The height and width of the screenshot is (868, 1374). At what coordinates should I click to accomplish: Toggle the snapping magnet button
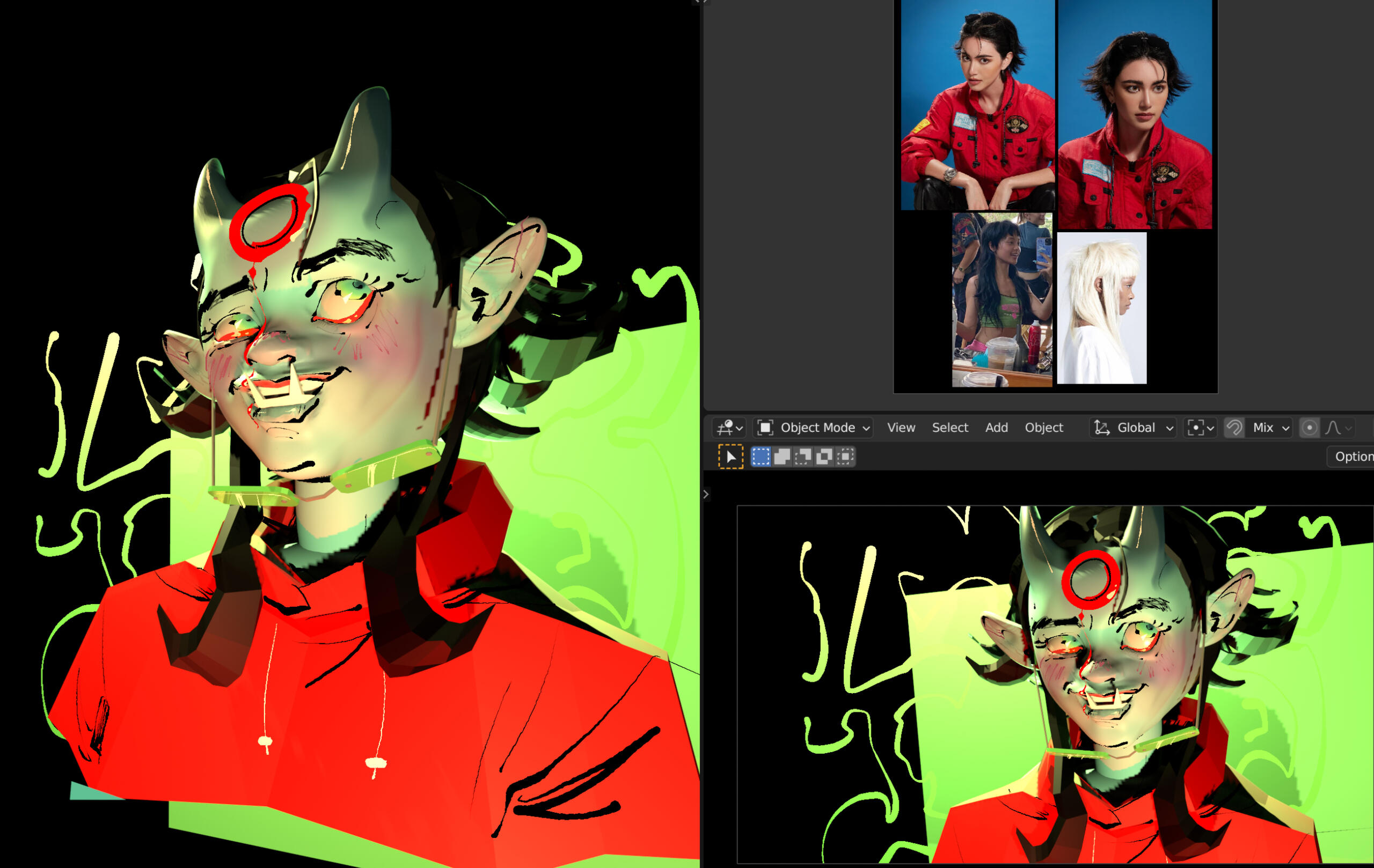click(x=1234, y=428)
